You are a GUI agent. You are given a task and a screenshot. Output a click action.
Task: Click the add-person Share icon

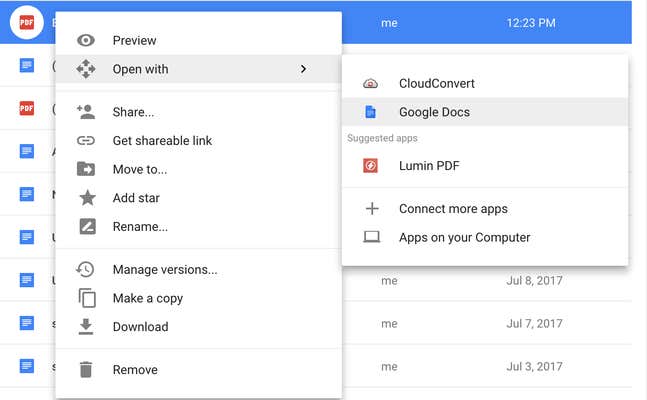86,112
